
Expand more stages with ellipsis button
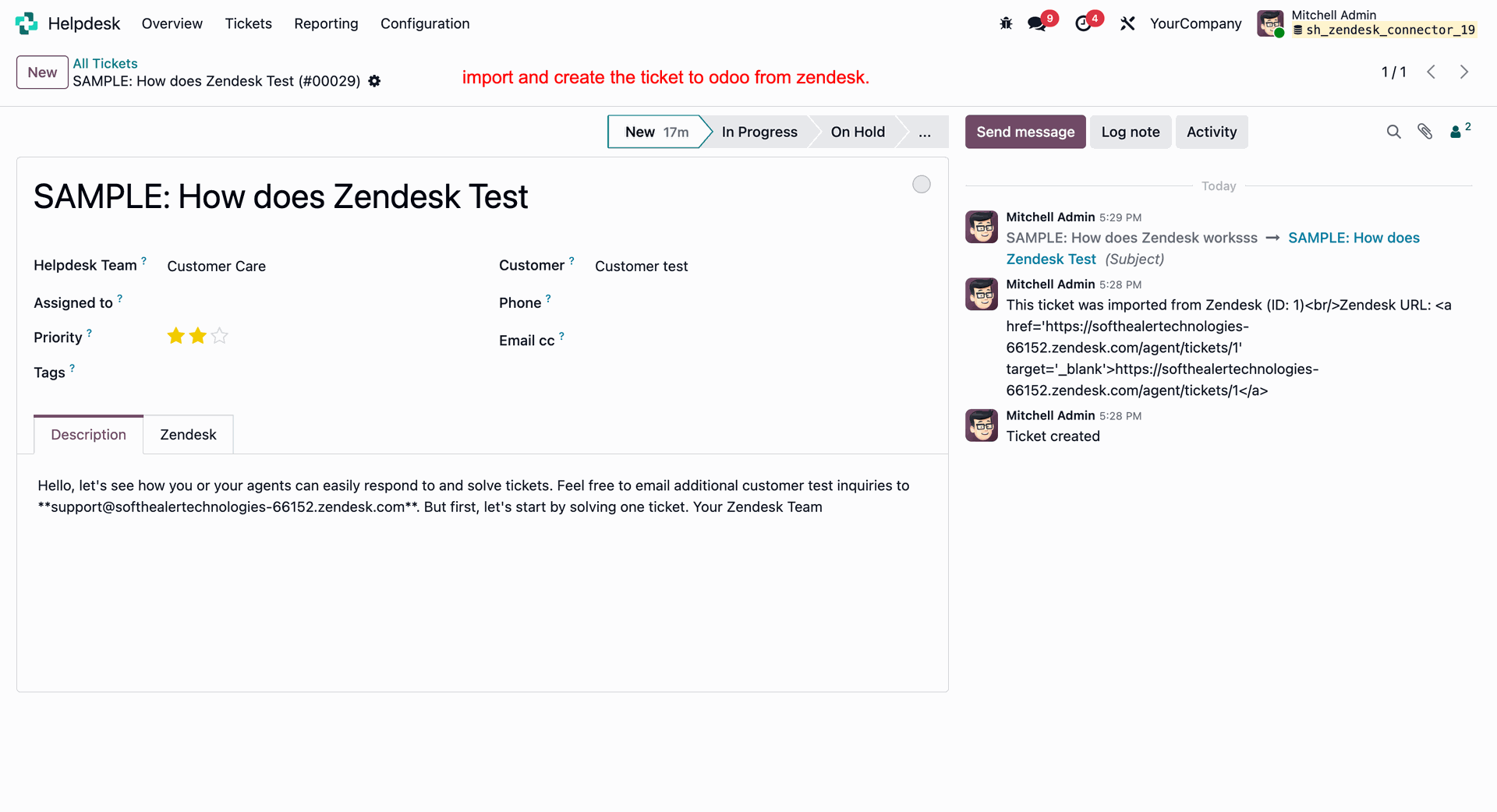click(925, 132)
